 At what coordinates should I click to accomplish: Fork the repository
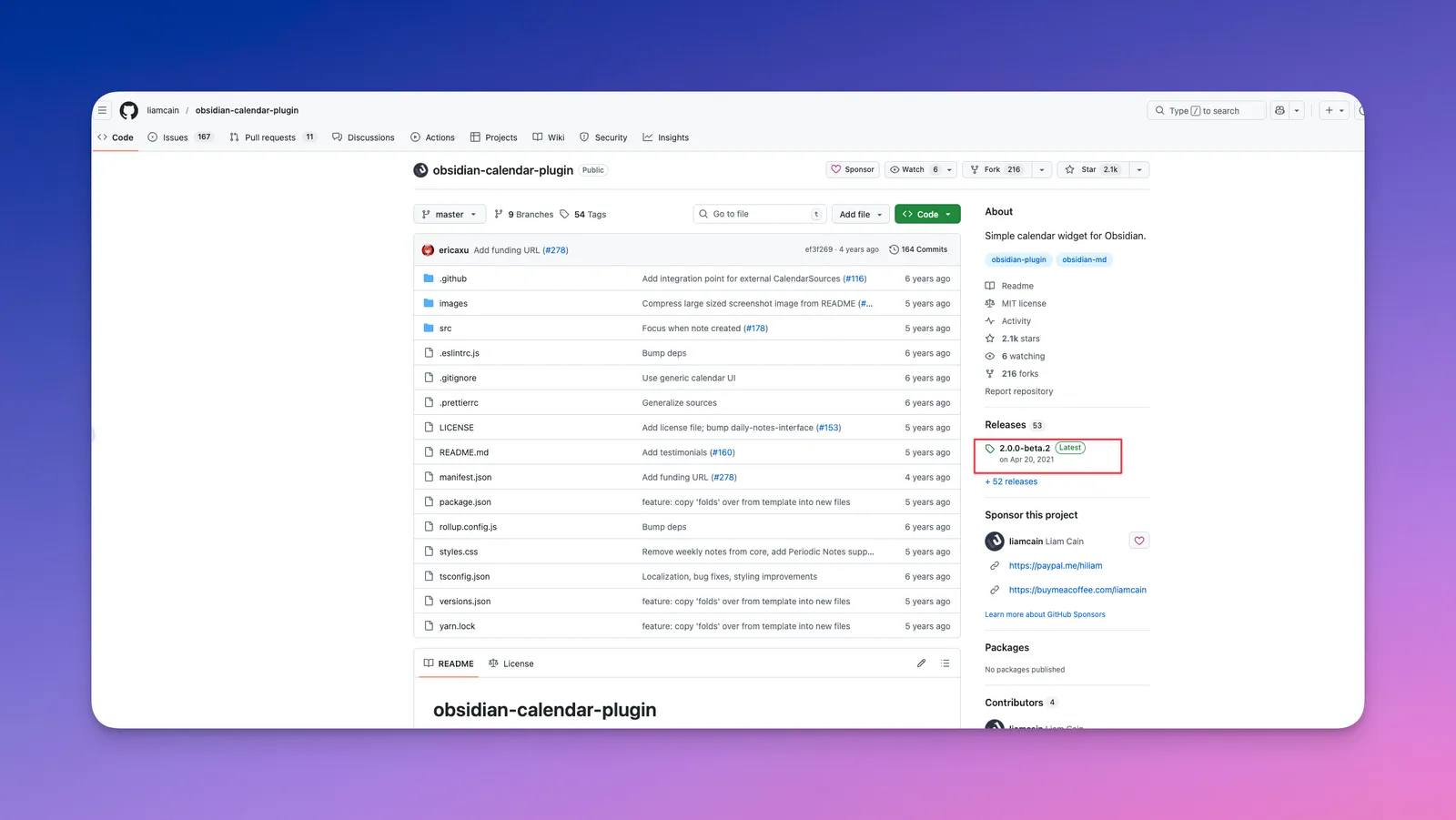[996, 170]
